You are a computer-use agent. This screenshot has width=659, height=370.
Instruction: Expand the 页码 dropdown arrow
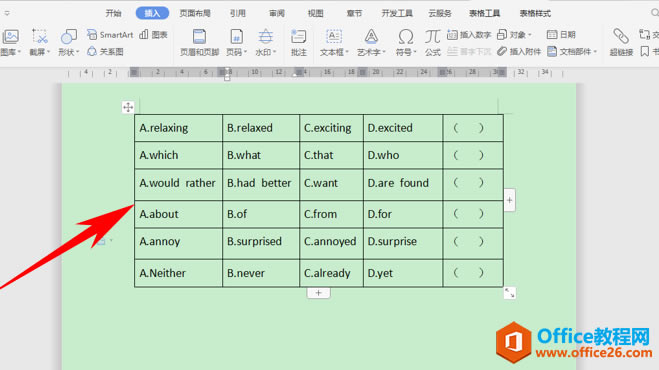[245, 52]
